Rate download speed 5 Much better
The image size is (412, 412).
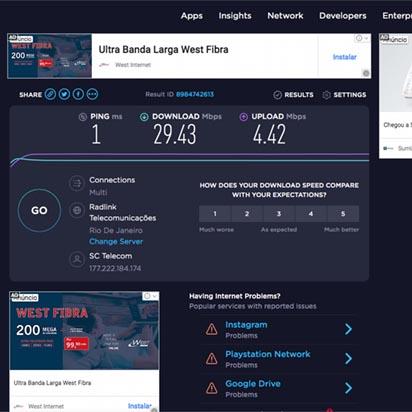click(x=343, y=214)
